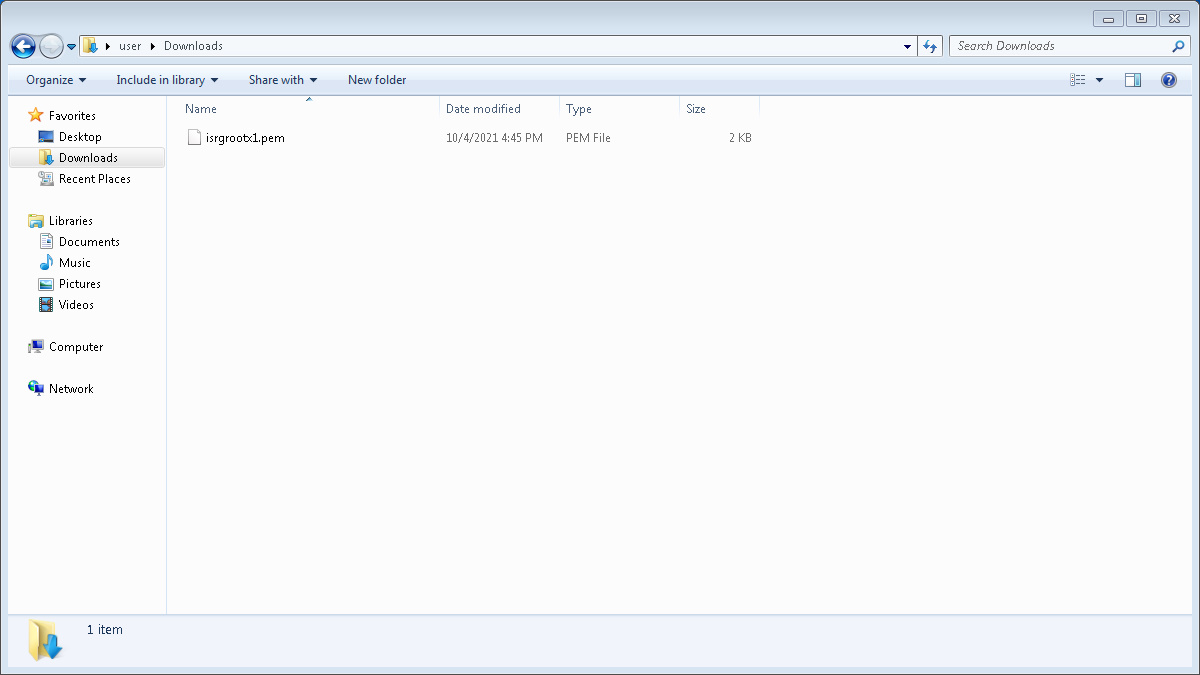Click the '1 item' status text
This screenshot has width=1200, height=675.
click(105, 630)
